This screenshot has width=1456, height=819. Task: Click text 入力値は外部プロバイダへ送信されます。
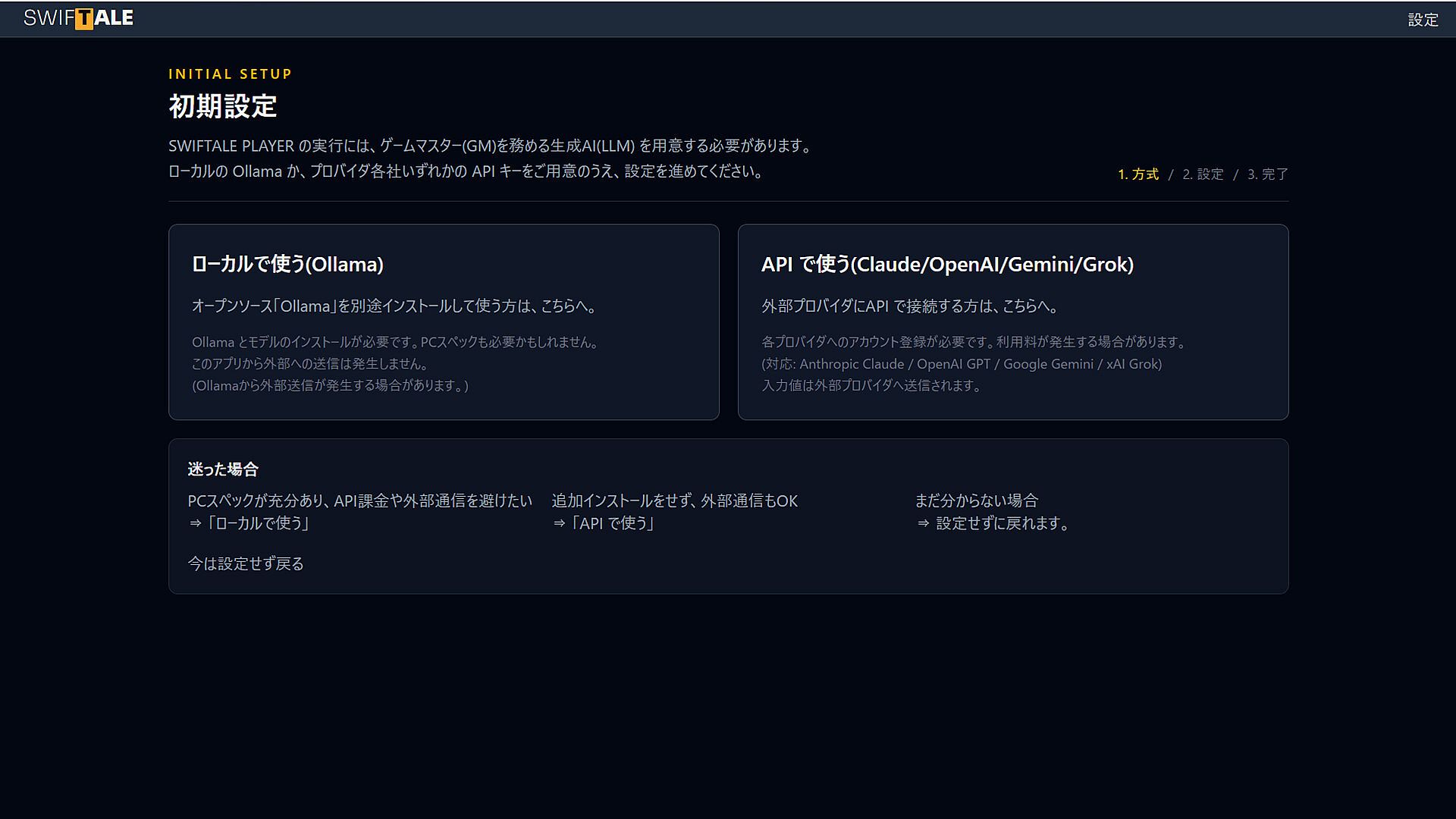click(x=873, y=385)
